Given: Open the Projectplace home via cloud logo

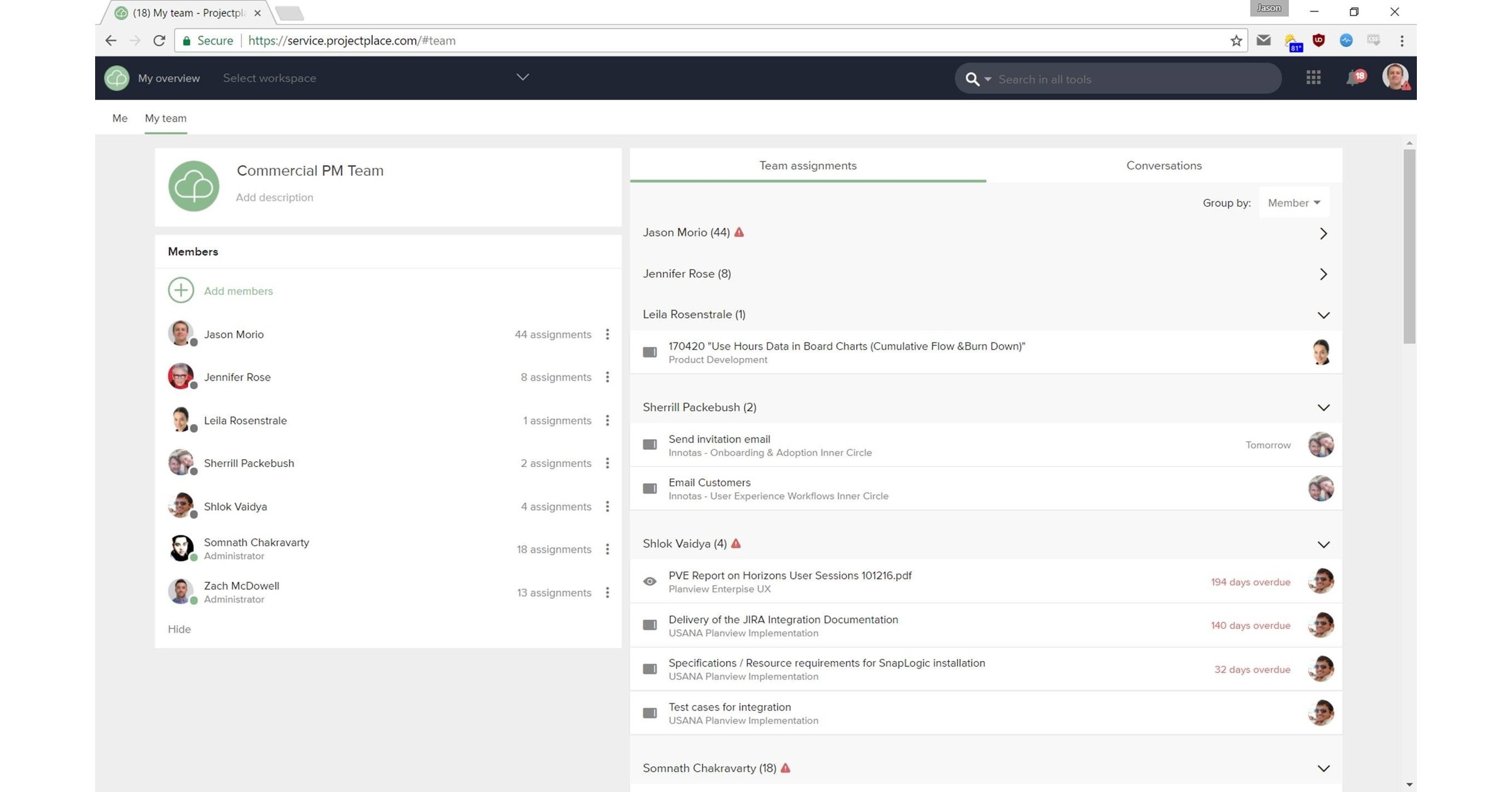Looking at the screenshot, I should [117, 77].
